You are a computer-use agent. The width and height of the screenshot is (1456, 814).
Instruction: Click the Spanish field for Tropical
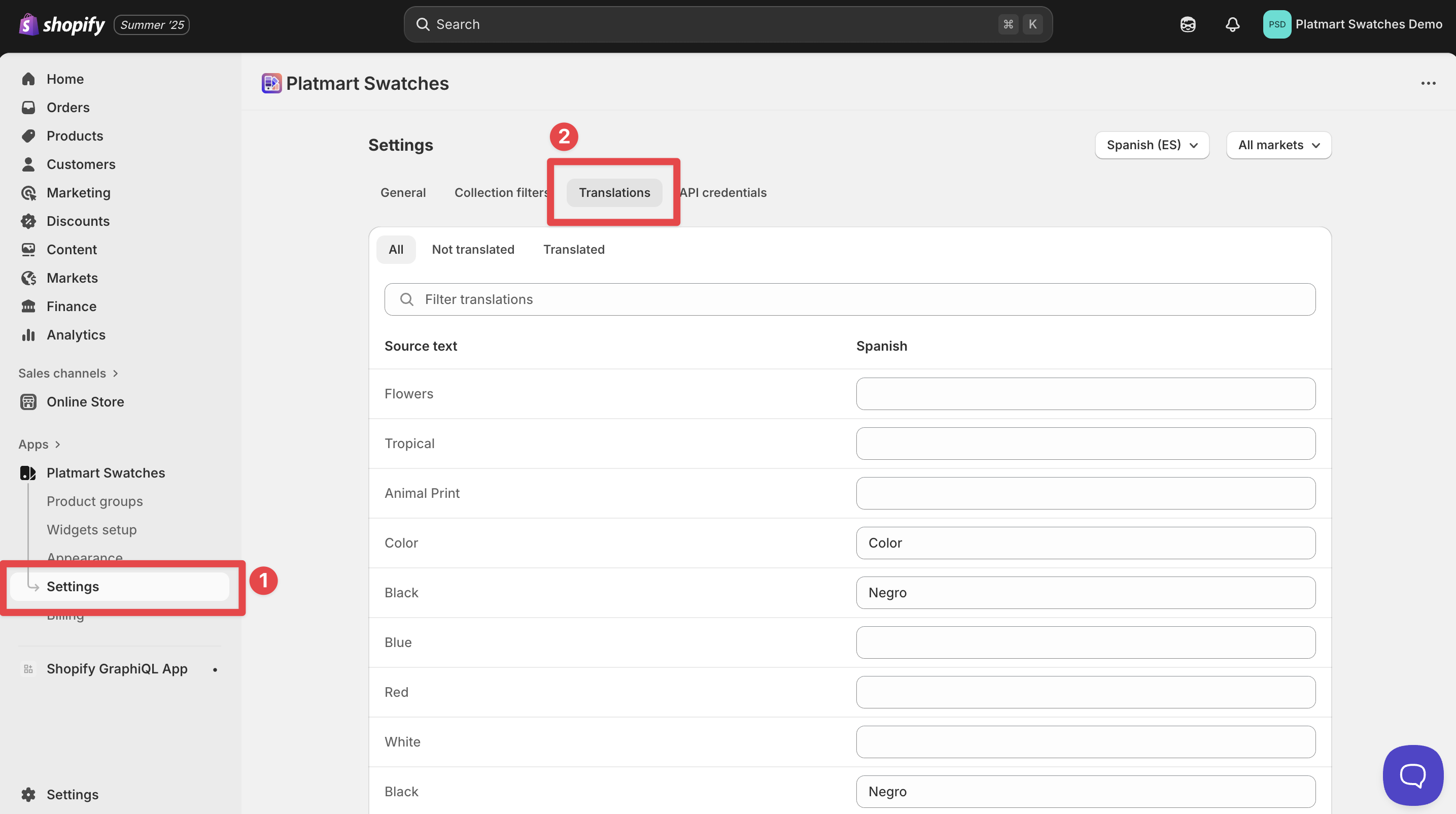tap(1085, 444)
